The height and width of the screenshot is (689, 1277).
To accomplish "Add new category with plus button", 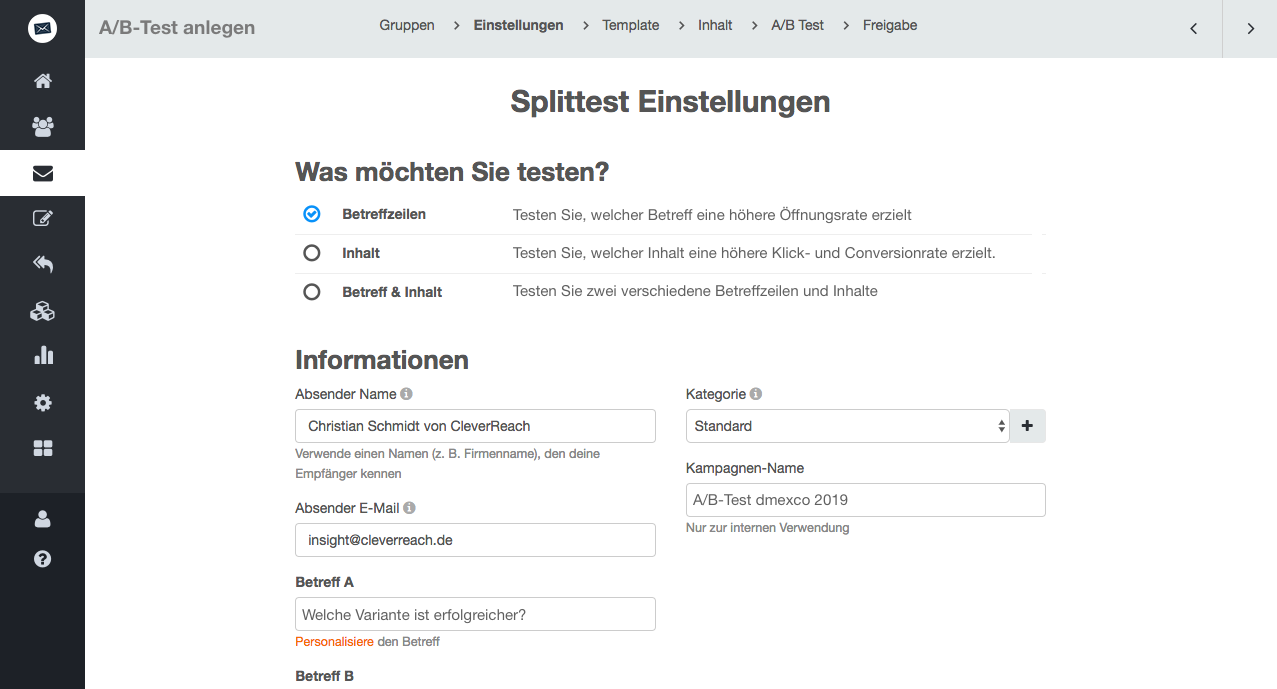I will click(x=1028, y=426).
